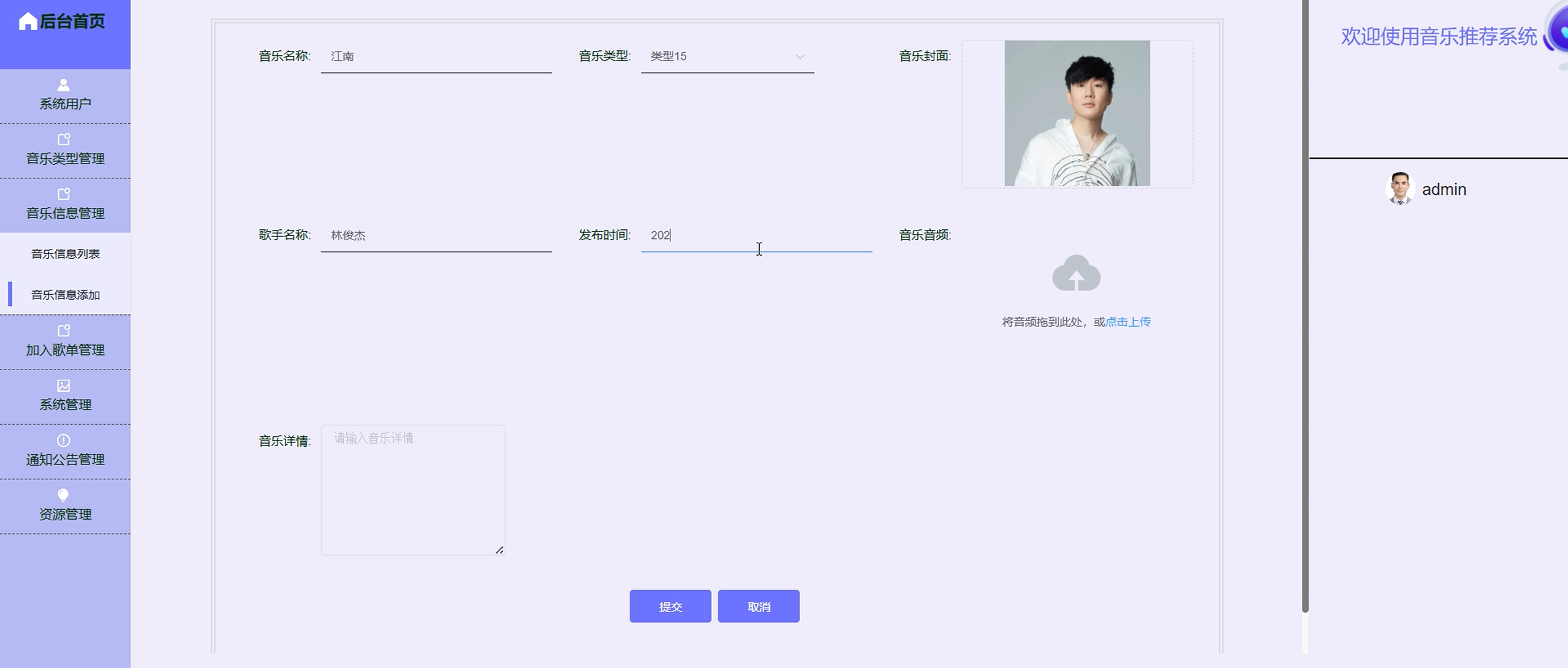Open 系统用户 via its person icon

(64, 85)
